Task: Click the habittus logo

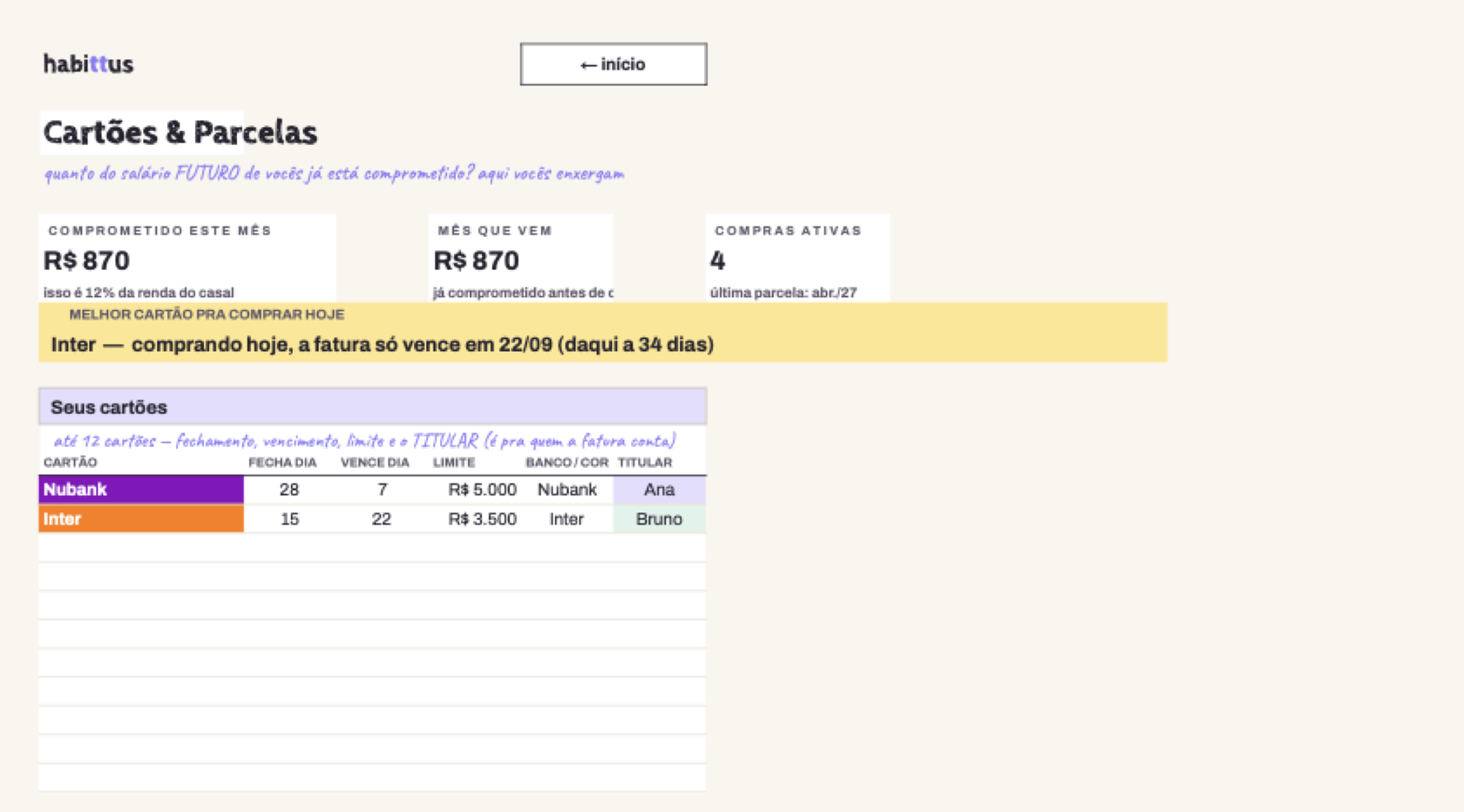Action: pyautogui.click(x=88, y=64)
